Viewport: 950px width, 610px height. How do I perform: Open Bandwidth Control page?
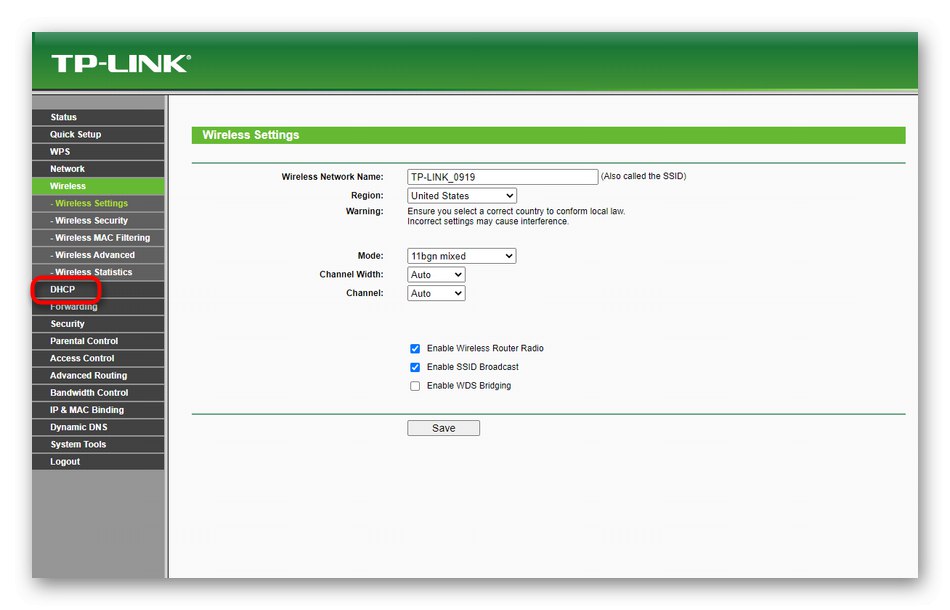click(x=98, y=393)
